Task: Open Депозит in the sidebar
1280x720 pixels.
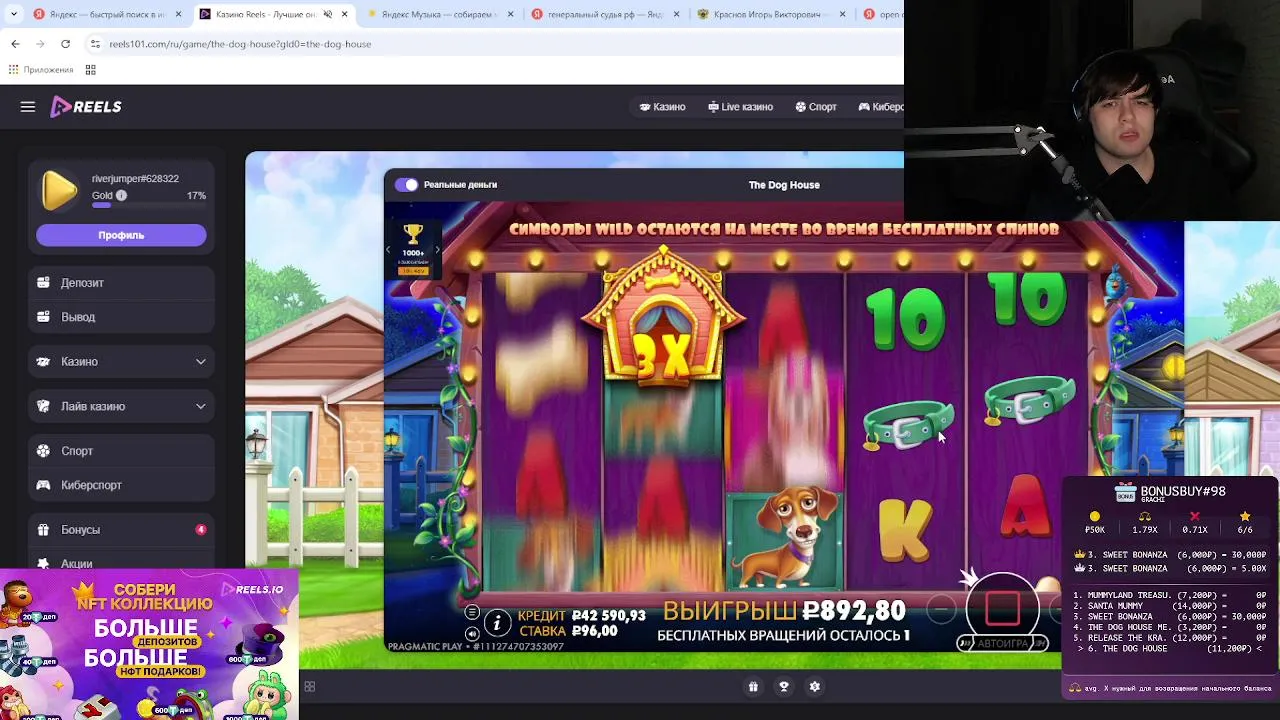Action: point(121,283)
